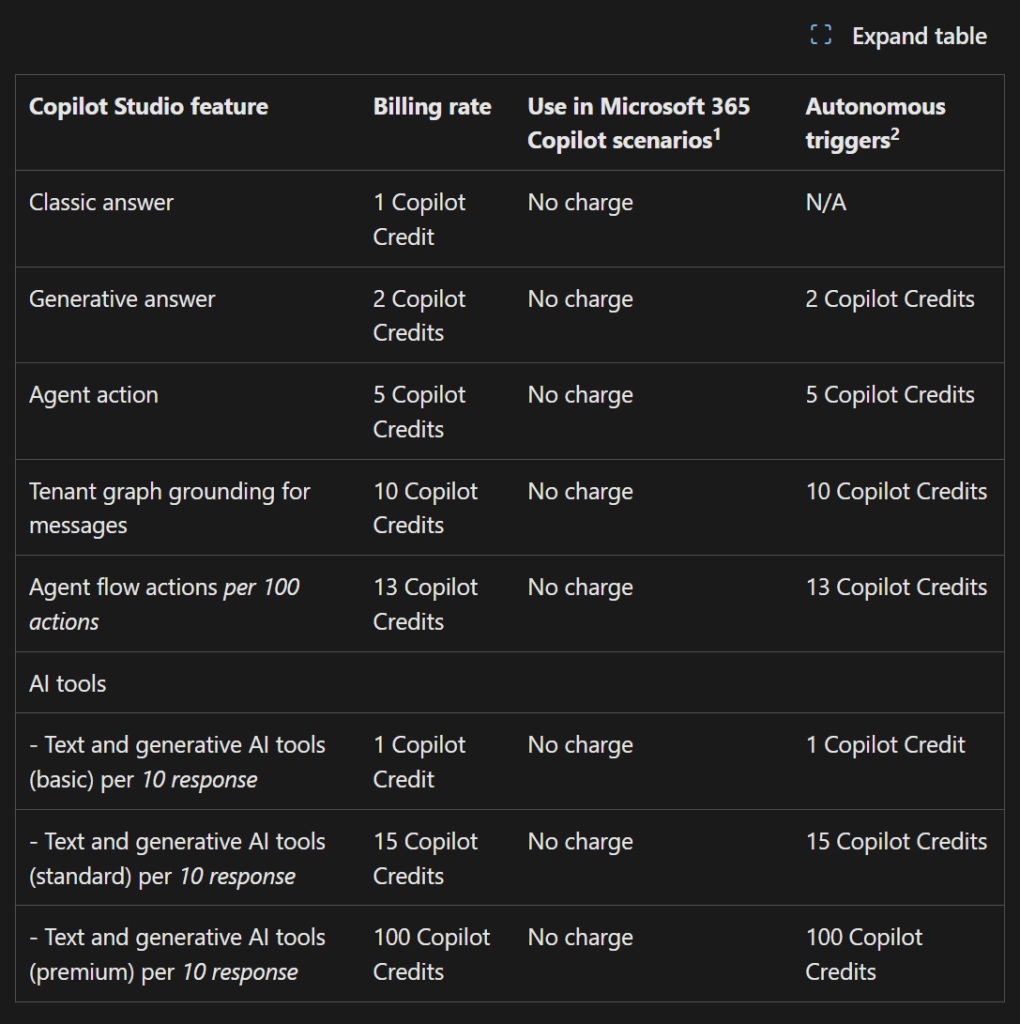Image resolution: width=1020 pixels, height=1024 pixels.
Task: Click the Billing rate column header
Action: pos(432,106)
